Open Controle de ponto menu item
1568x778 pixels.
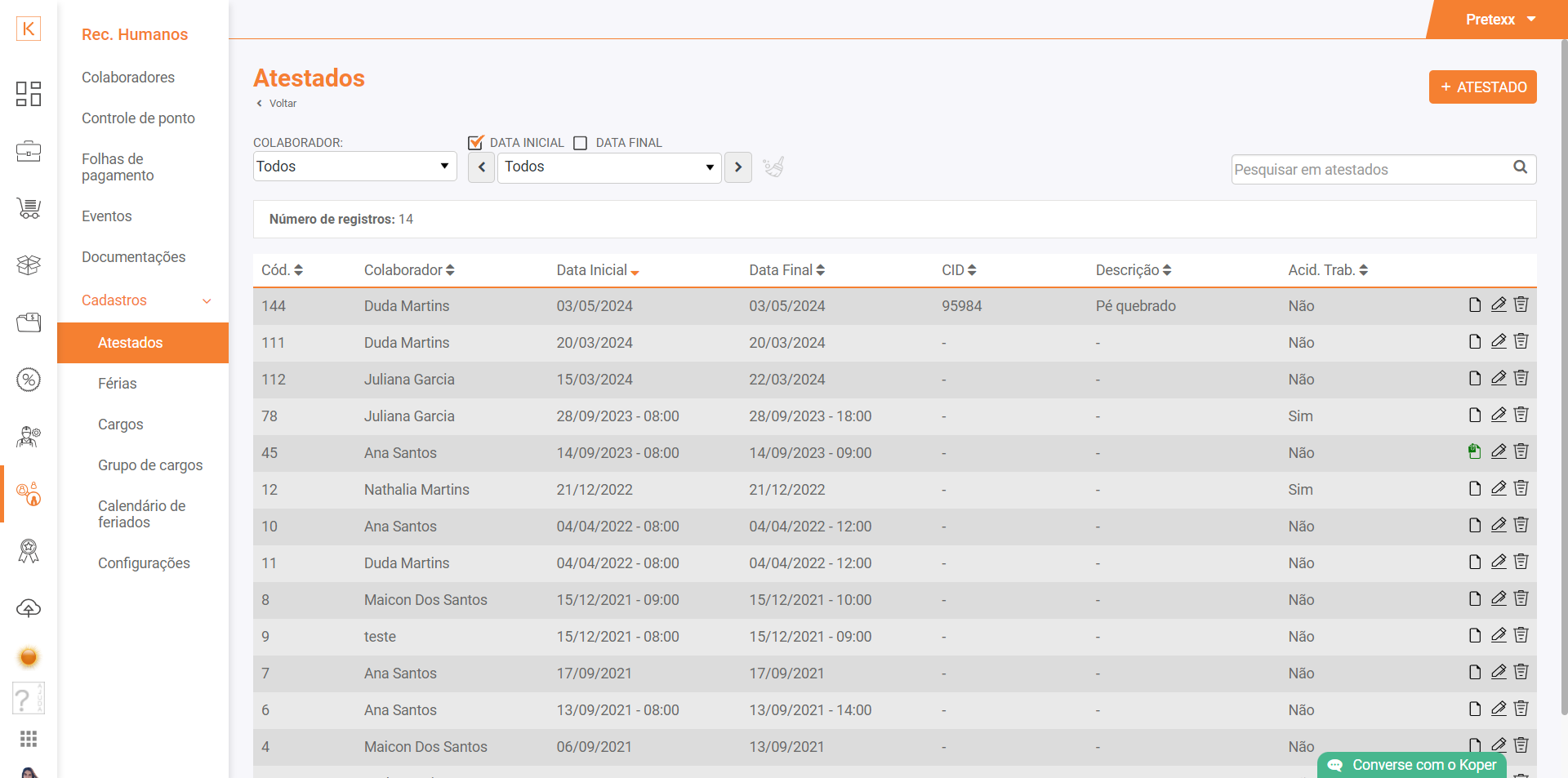pos(138,118)
